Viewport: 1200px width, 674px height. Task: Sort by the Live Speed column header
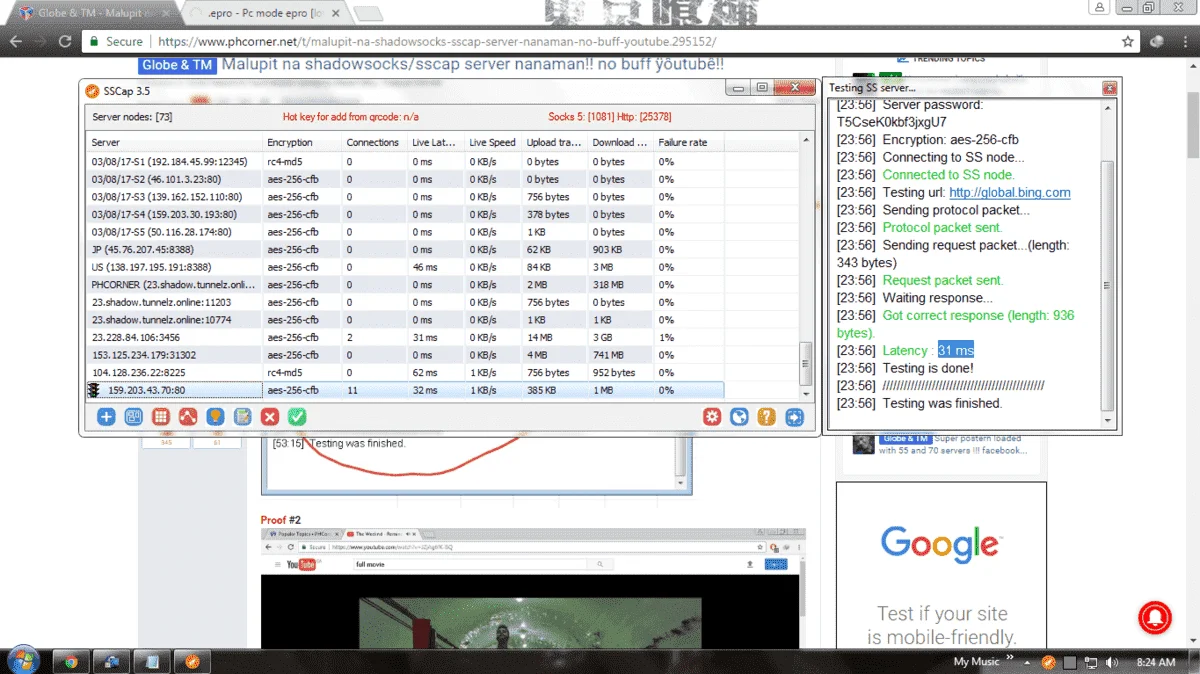pos(494,142)
